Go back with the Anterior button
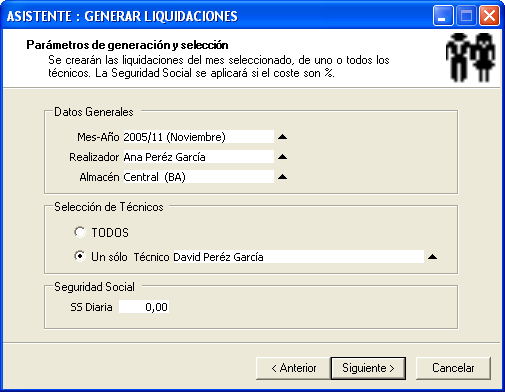Screen dimensions: 505x392 (293, 368)
